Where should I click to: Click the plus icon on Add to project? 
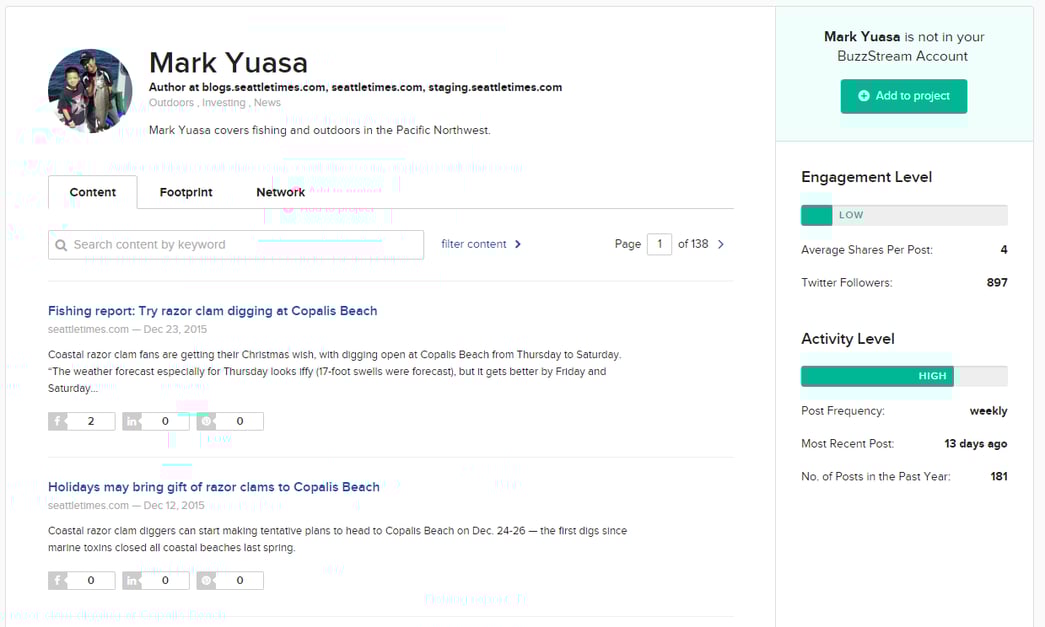point(864,96)
